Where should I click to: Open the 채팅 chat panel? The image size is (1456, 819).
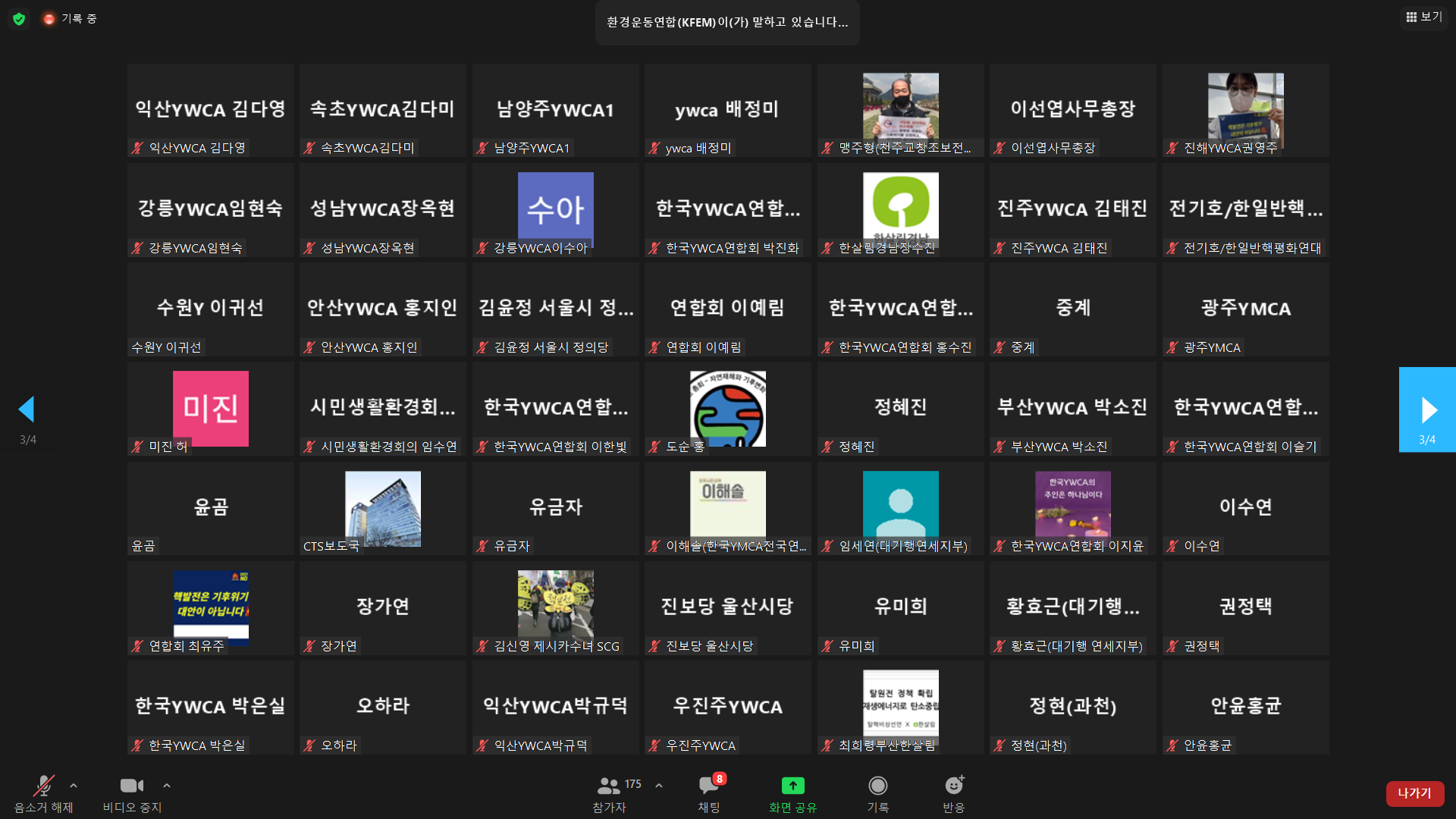(x=710, y=793)
